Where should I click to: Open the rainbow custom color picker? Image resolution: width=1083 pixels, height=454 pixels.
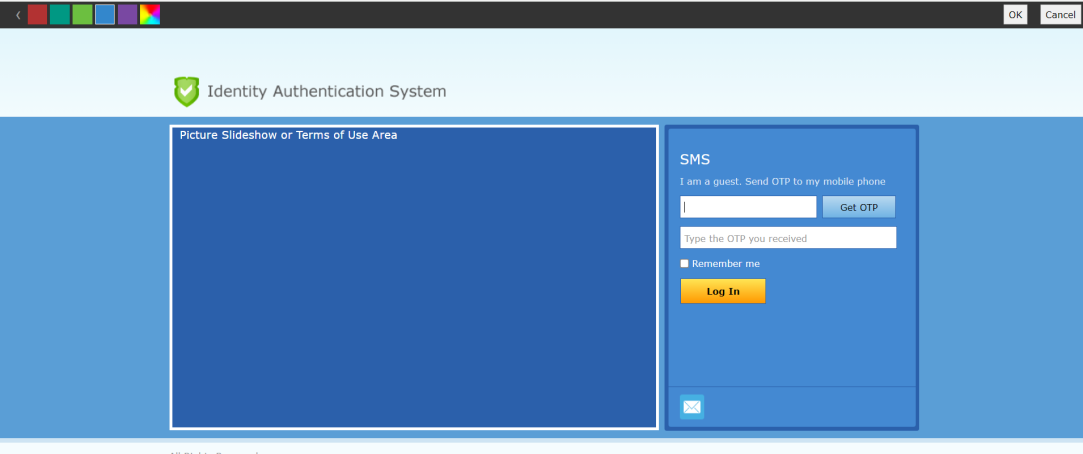click(150, 15)
